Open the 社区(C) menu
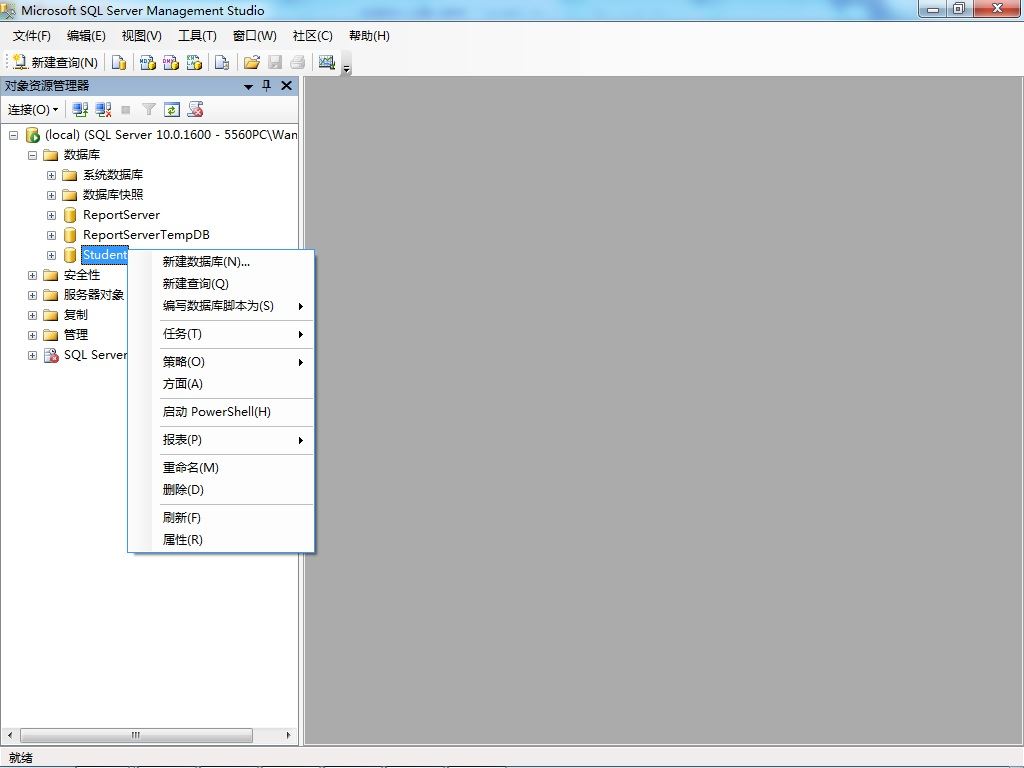Viewport: 1024px width, 768px height. (313, 36)
